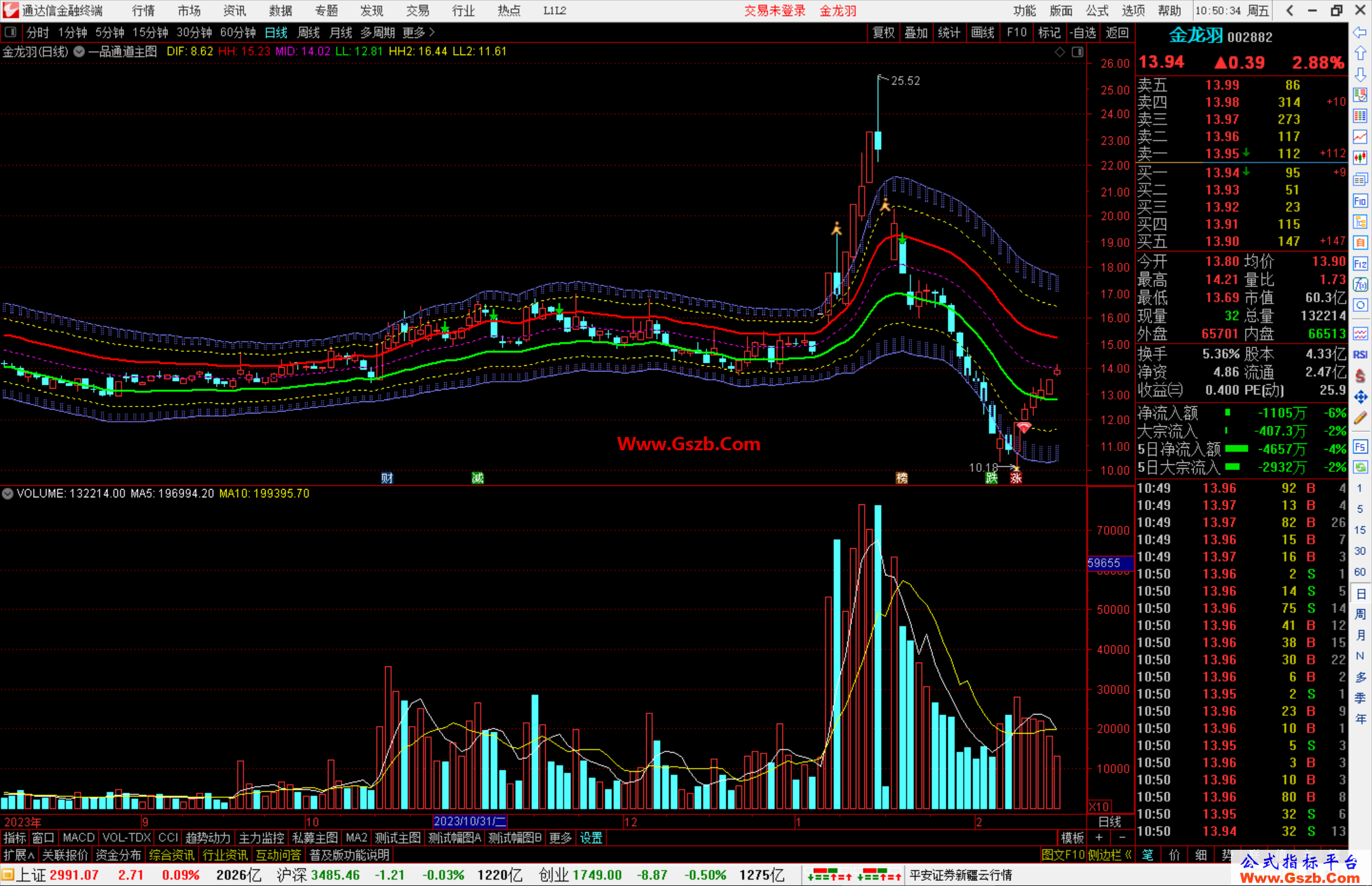Open the 资讯 menu
The width and height of the screenshot is (1372, 886).
234,10
